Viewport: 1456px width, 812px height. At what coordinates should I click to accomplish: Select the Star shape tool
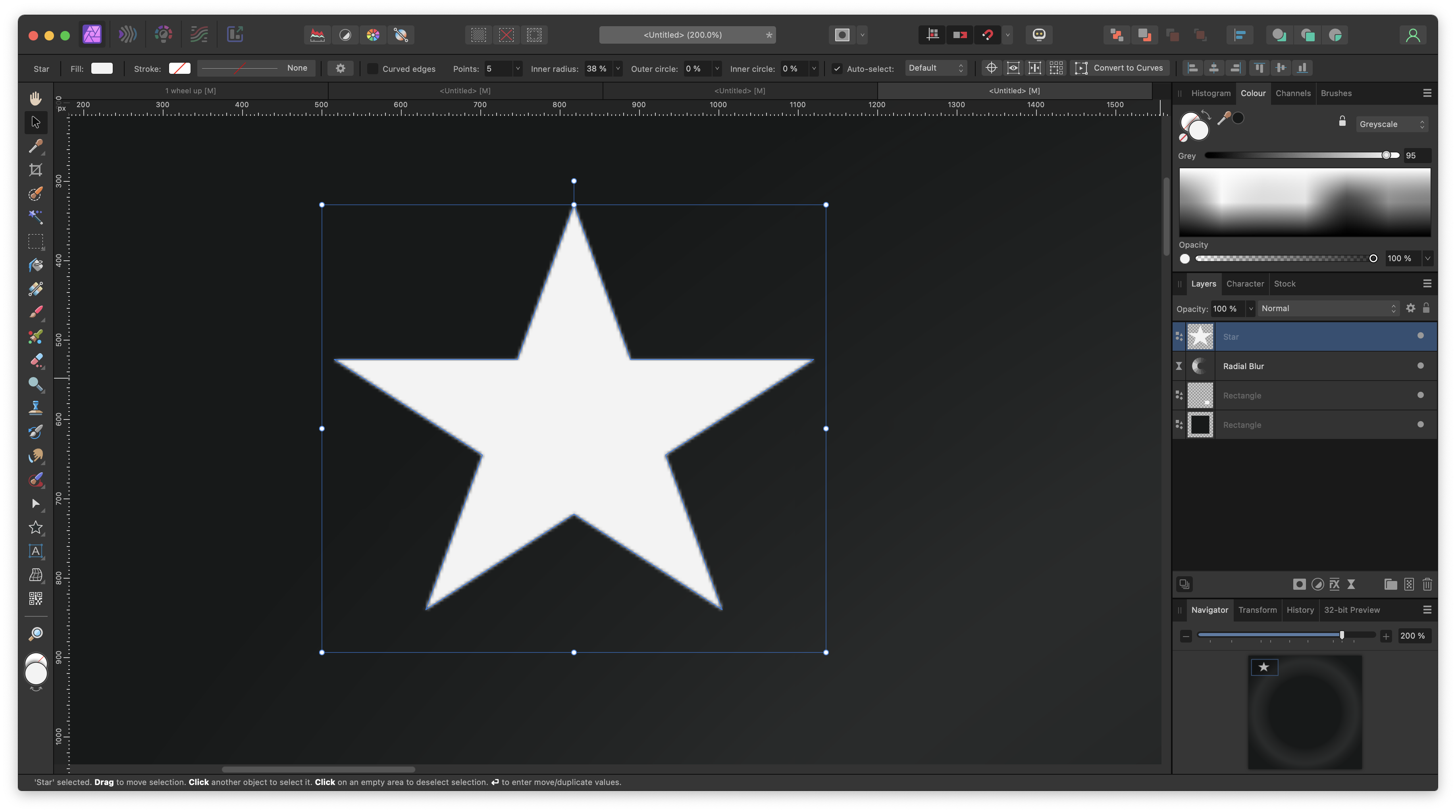(36, 527)
